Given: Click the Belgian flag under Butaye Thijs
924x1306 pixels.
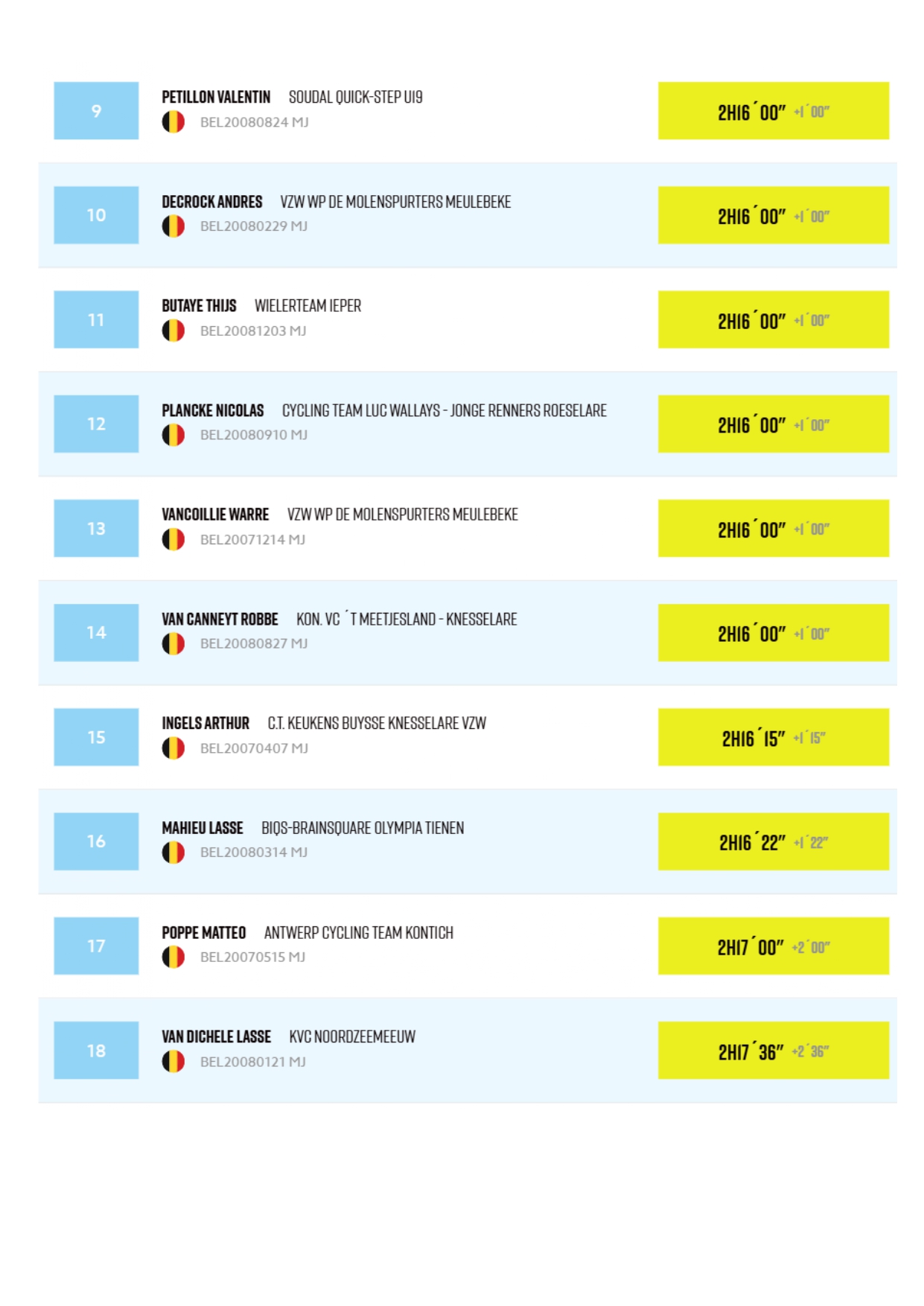Looking at the screenshot, I should (173, 331).
